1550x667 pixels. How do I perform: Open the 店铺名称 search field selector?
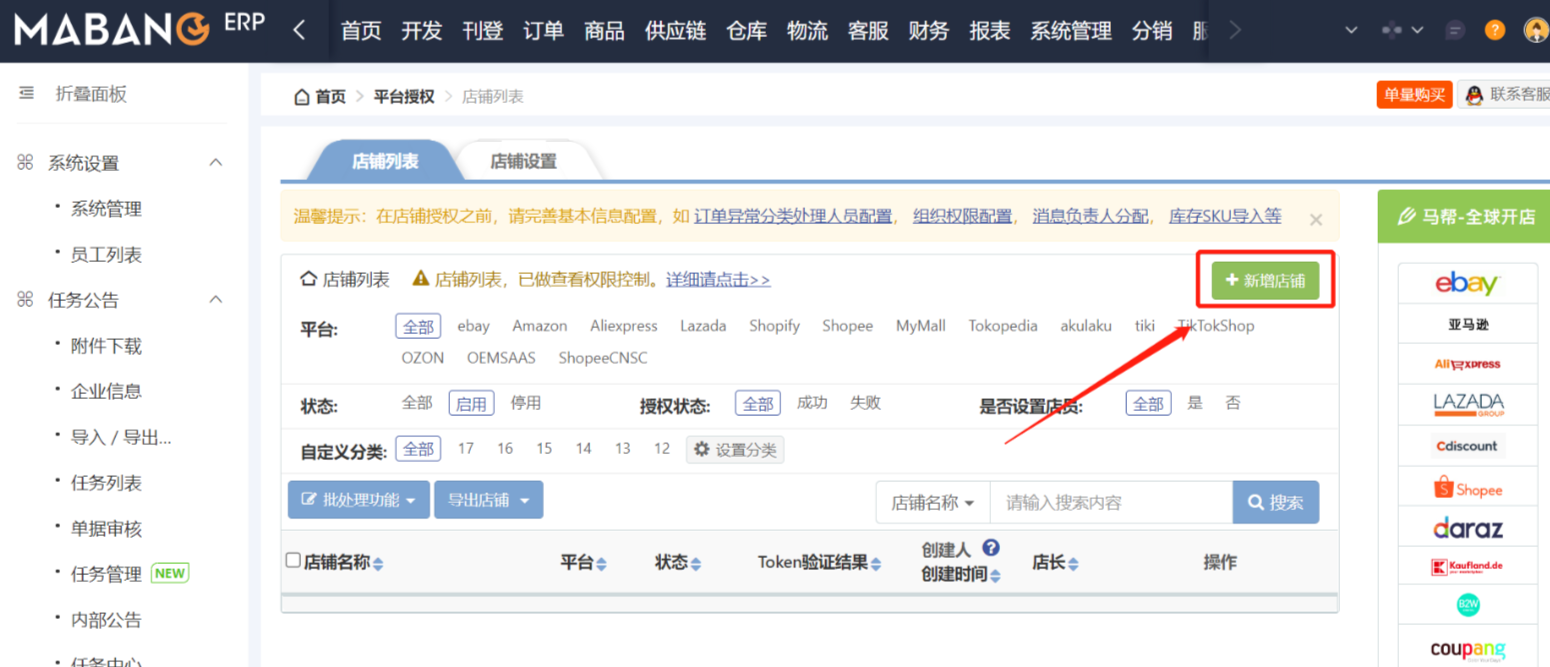pyautogui.click(x=932, y=502)
